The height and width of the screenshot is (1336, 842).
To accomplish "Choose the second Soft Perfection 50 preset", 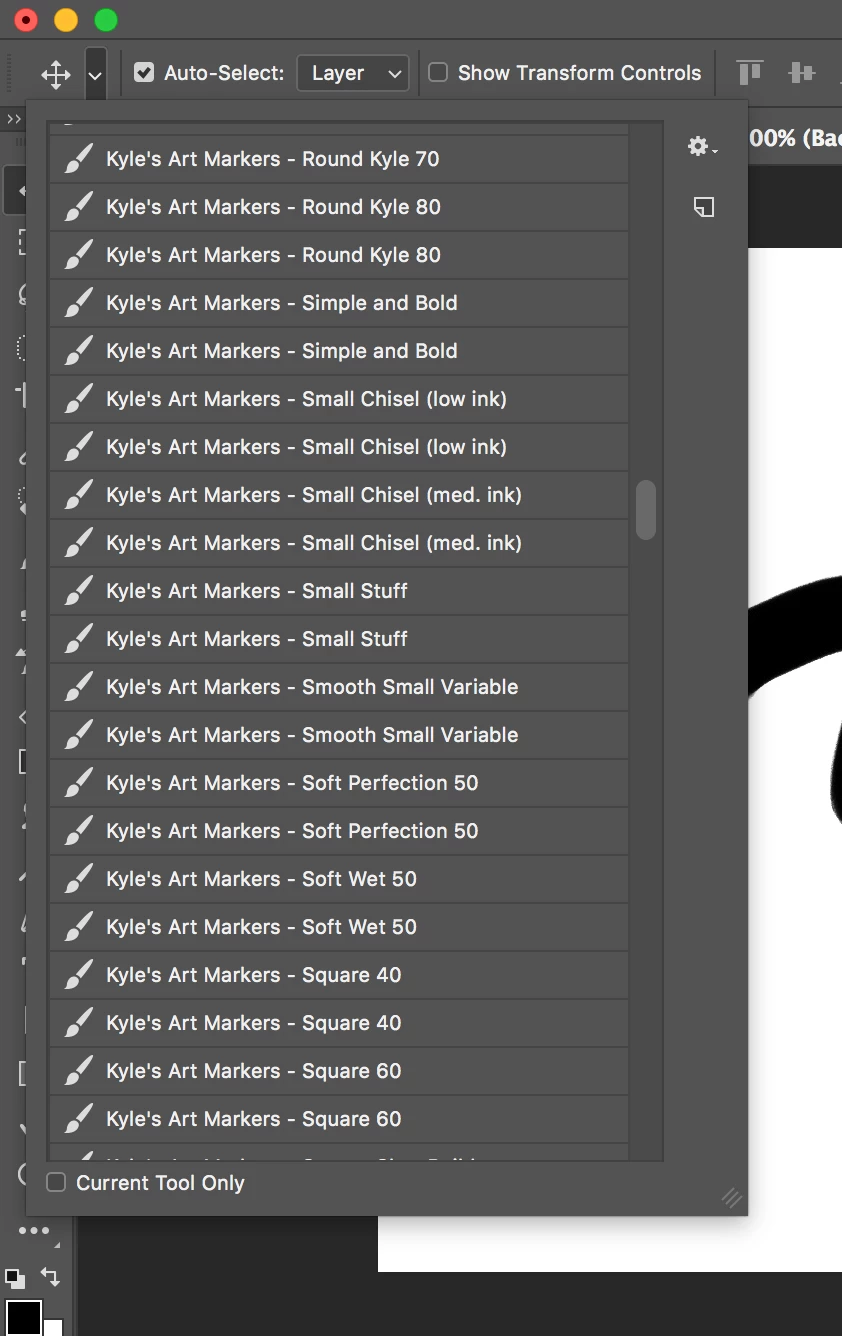I will coord(339,831).
